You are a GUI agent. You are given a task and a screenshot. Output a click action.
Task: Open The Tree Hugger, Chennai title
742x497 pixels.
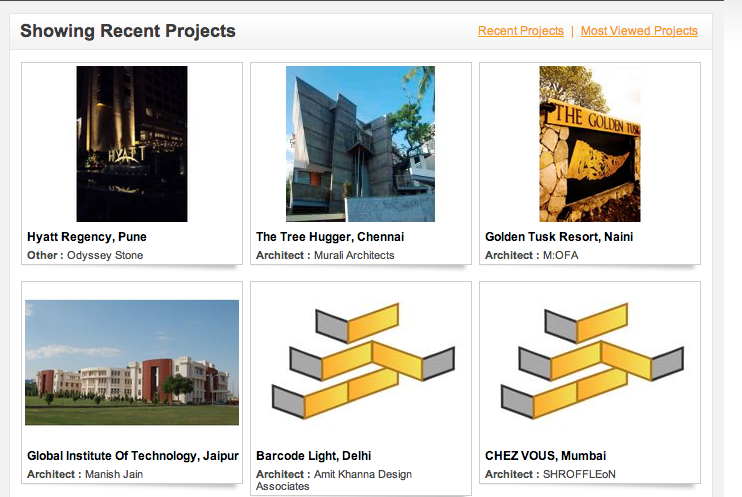(330, 237)
